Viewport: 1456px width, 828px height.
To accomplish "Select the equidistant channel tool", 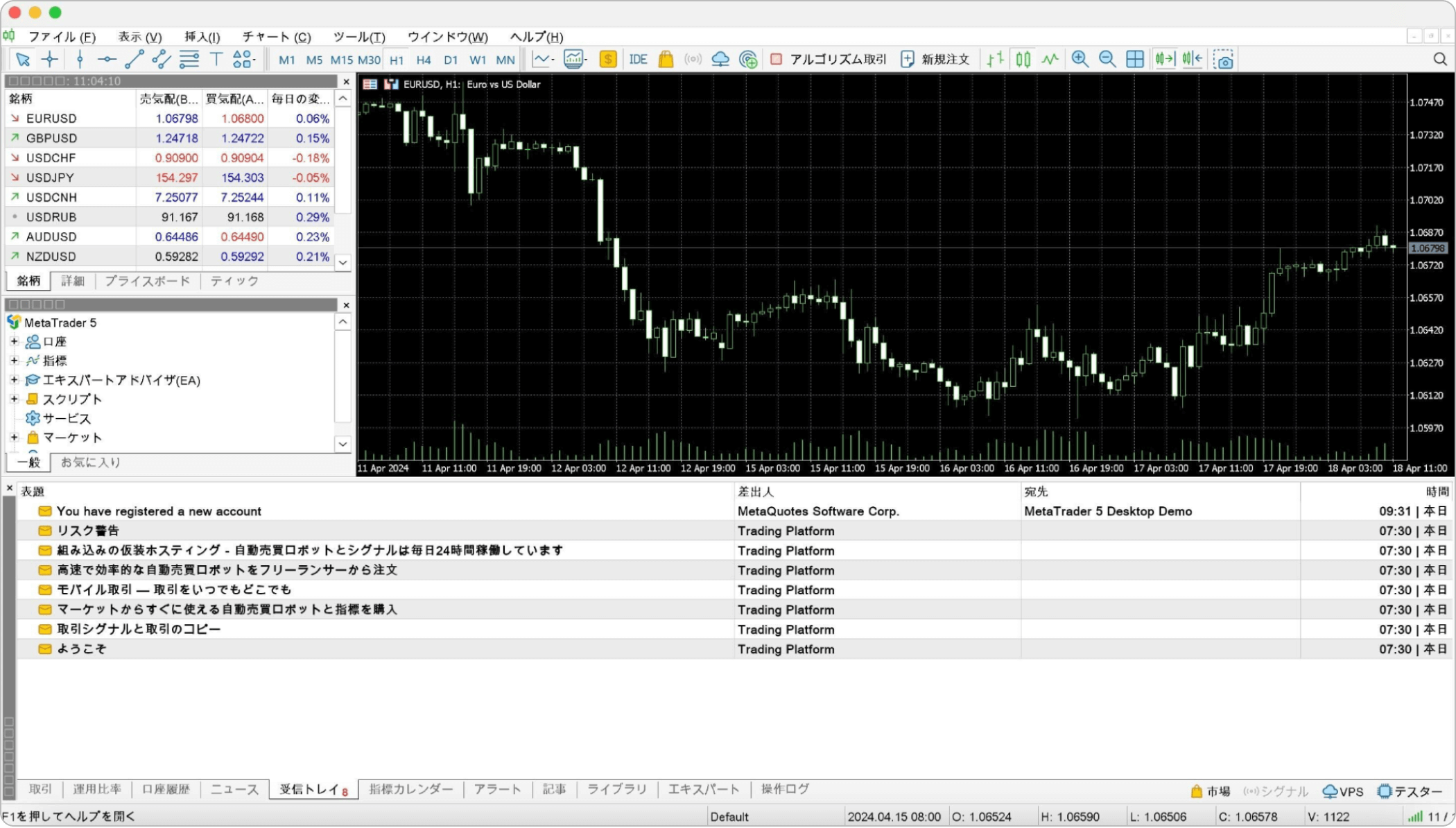I will [162, 60].
